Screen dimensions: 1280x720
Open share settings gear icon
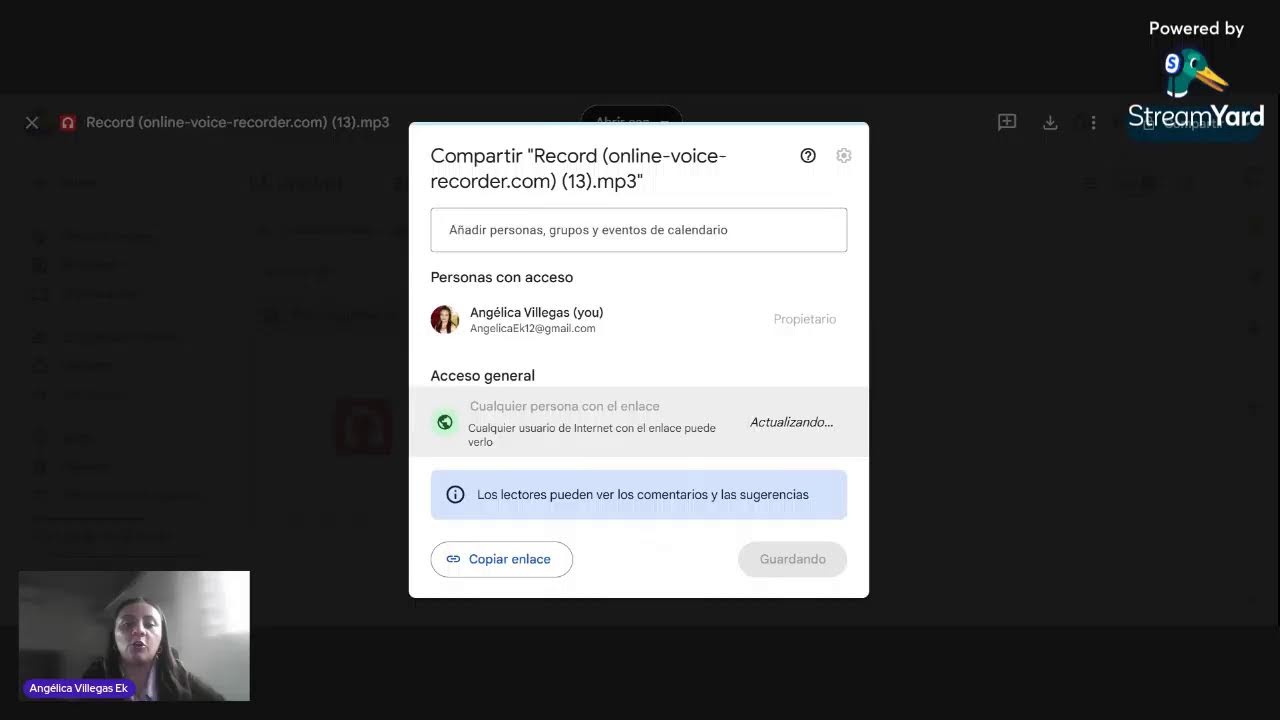tap(844, 155)
